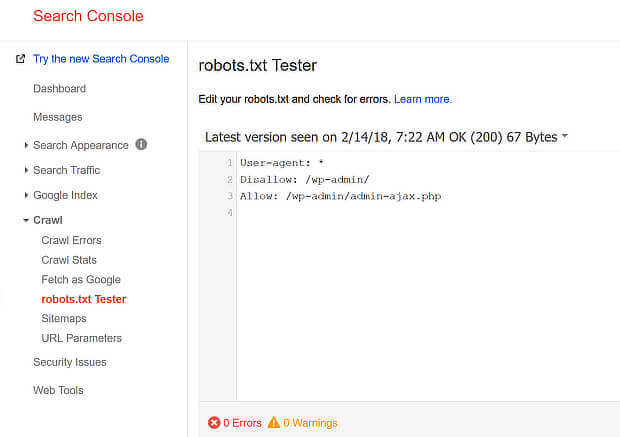The height and width of the screenshot is (437, 620).
Task: Click the Learn more link
Action: 422,99
